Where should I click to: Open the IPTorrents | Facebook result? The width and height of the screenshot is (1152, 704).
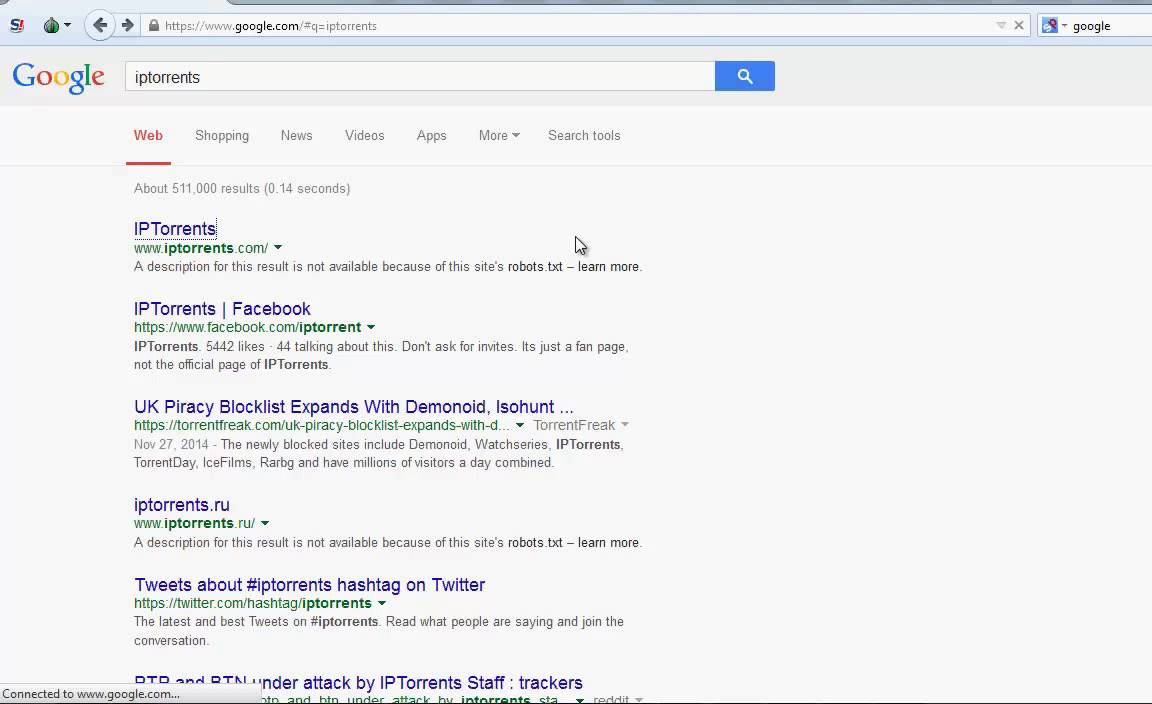coord(222,309)
